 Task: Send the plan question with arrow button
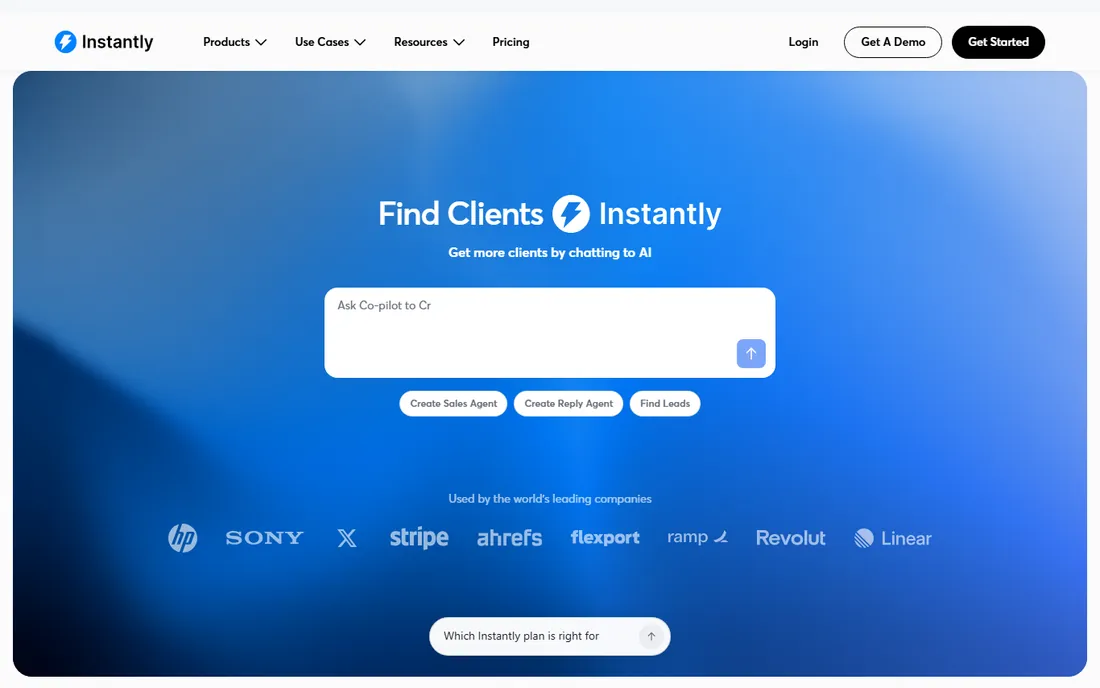(651, 636)
